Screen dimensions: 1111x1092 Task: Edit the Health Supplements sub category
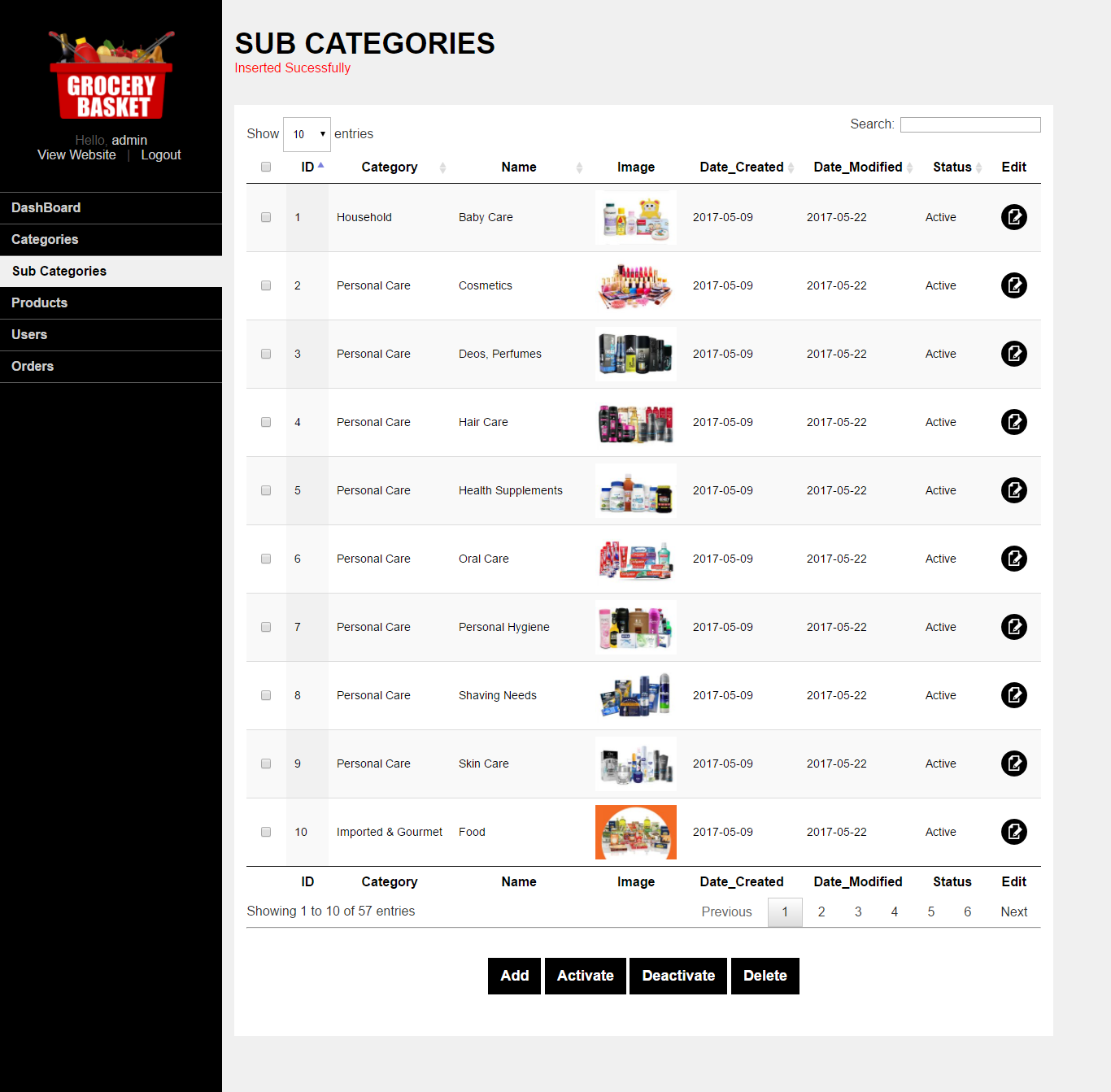(x=1013, y=490)
